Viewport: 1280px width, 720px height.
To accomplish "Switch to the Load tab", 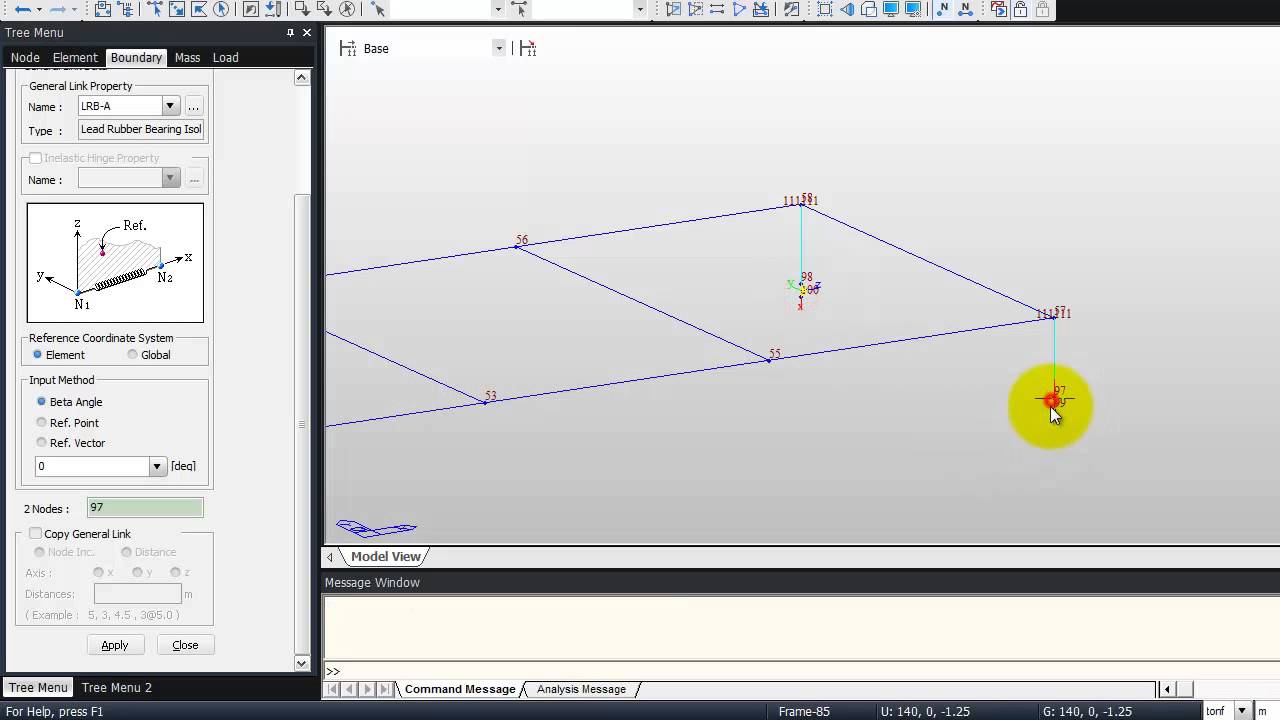I will pos(225,57).
